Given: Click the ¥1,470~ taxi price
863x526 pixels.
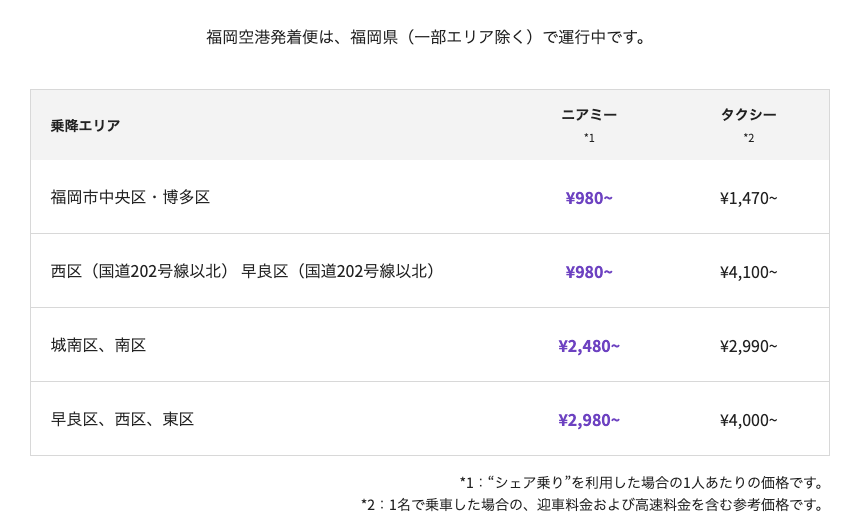Looking at the screenshot, I should (749, 198).
